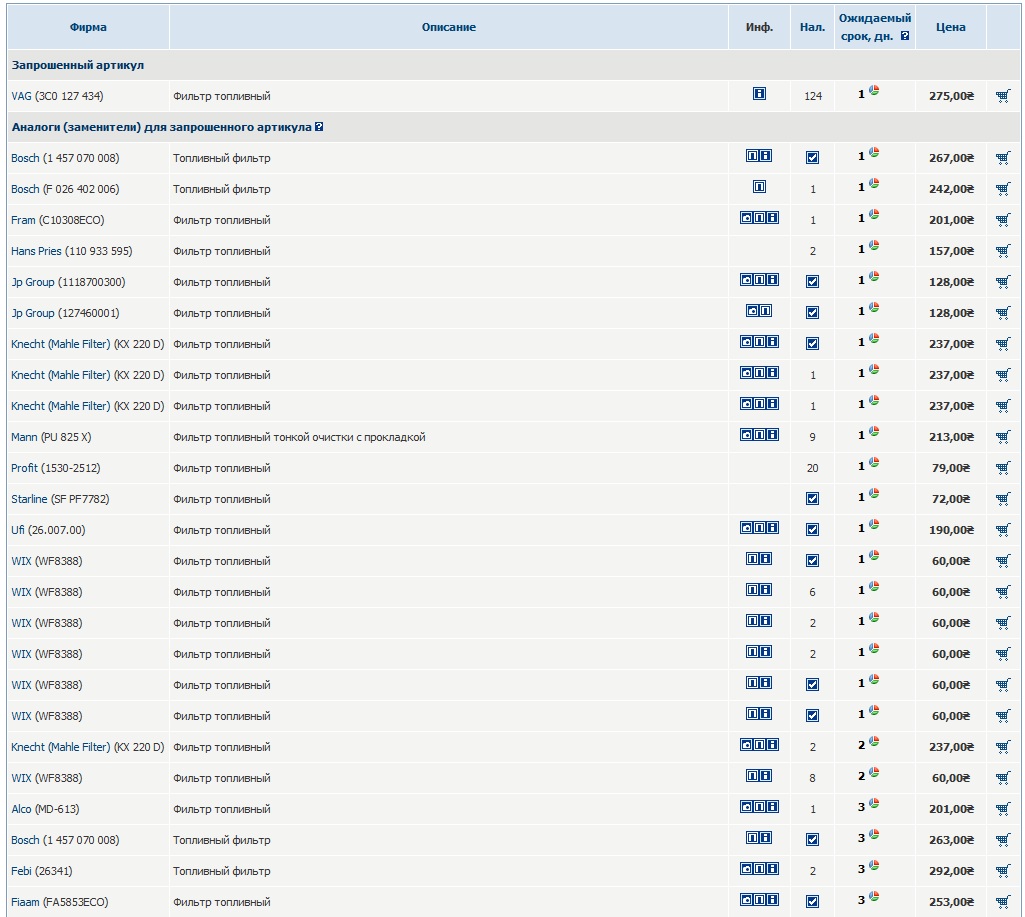Click price 72,00₴ for Starline filter
1025x917 pixels.
(951, 499)
